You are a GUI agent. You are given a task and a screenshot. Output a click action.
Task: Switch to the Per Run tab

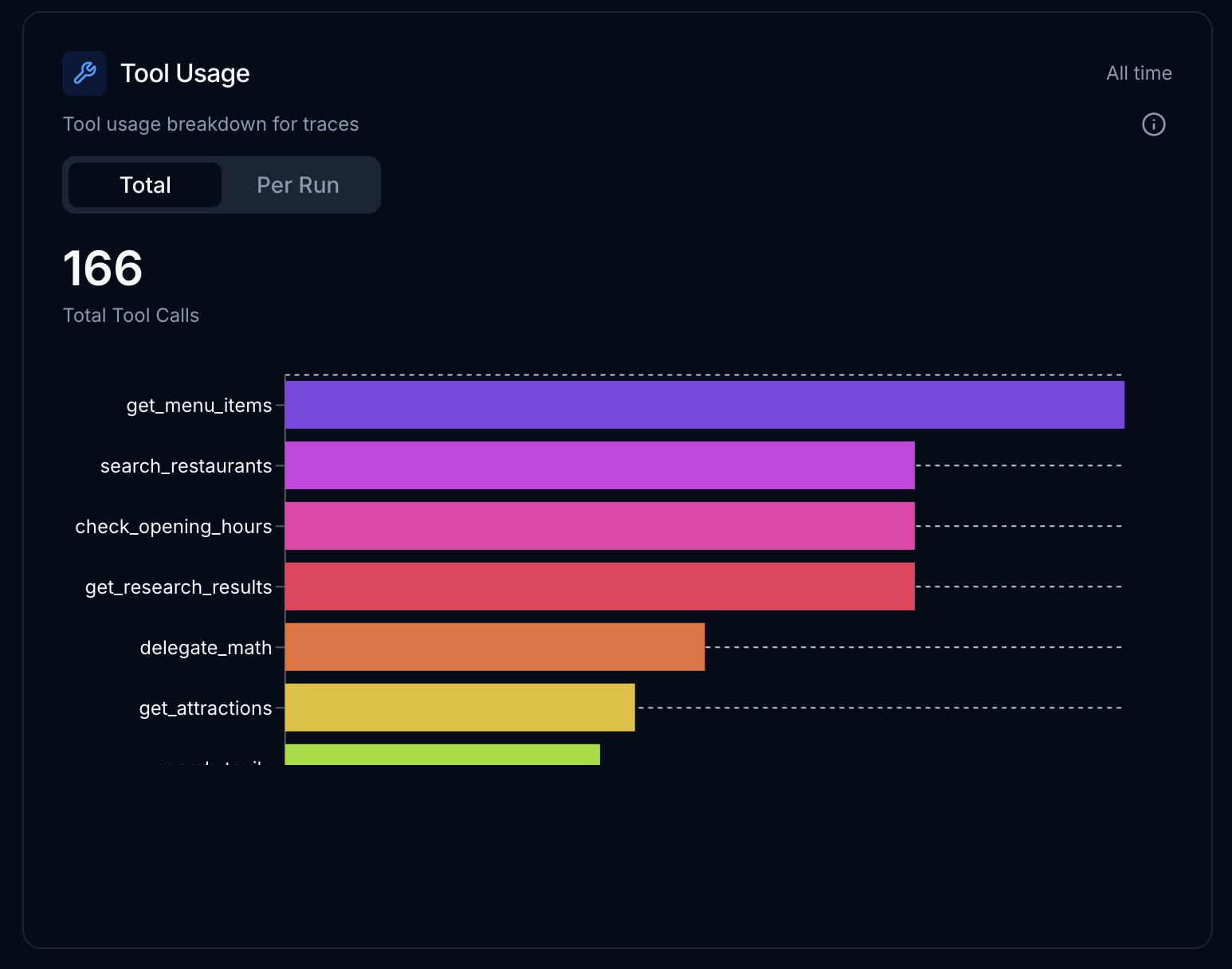[298, 185]
